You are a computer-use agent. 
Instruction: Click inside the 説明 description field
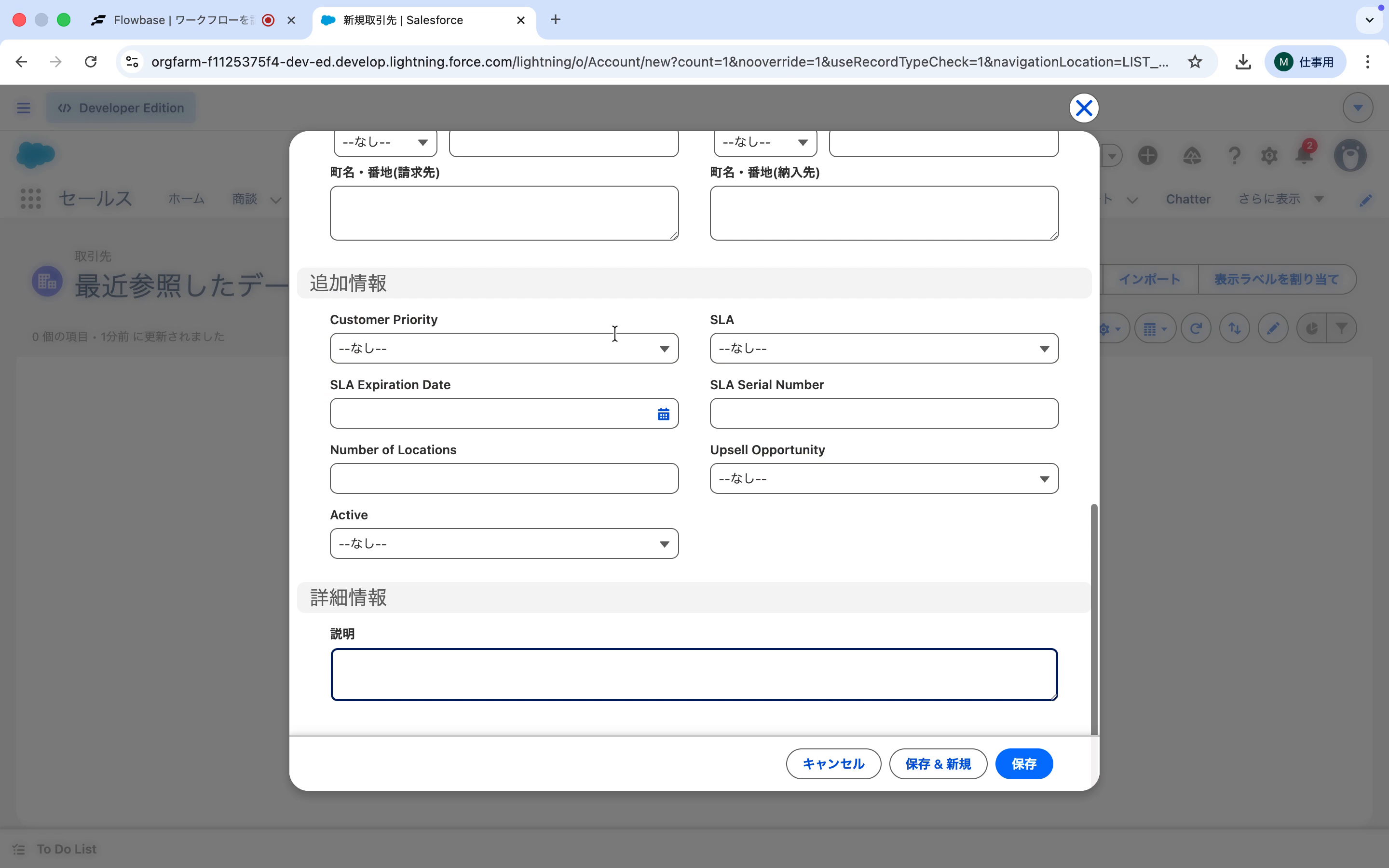click(694, 675)
